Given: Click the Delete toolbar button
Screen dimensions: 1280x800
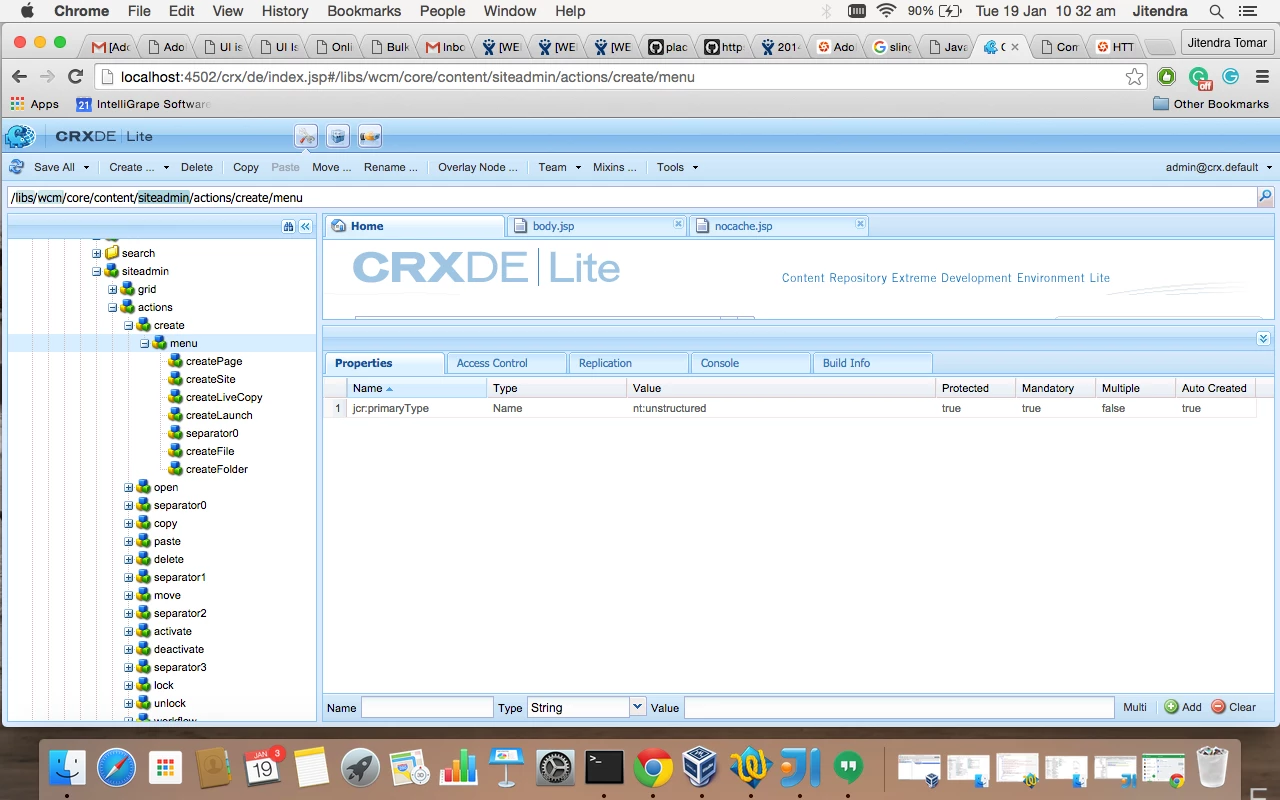Looking at the screenshot, I should click(x=196, y=167).
